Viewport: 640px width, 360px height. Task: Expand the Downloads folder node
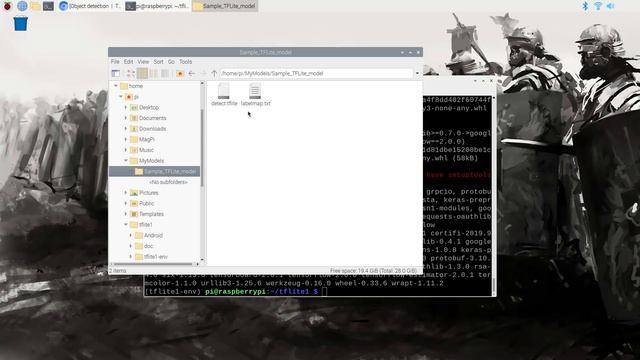pos(126,129)
